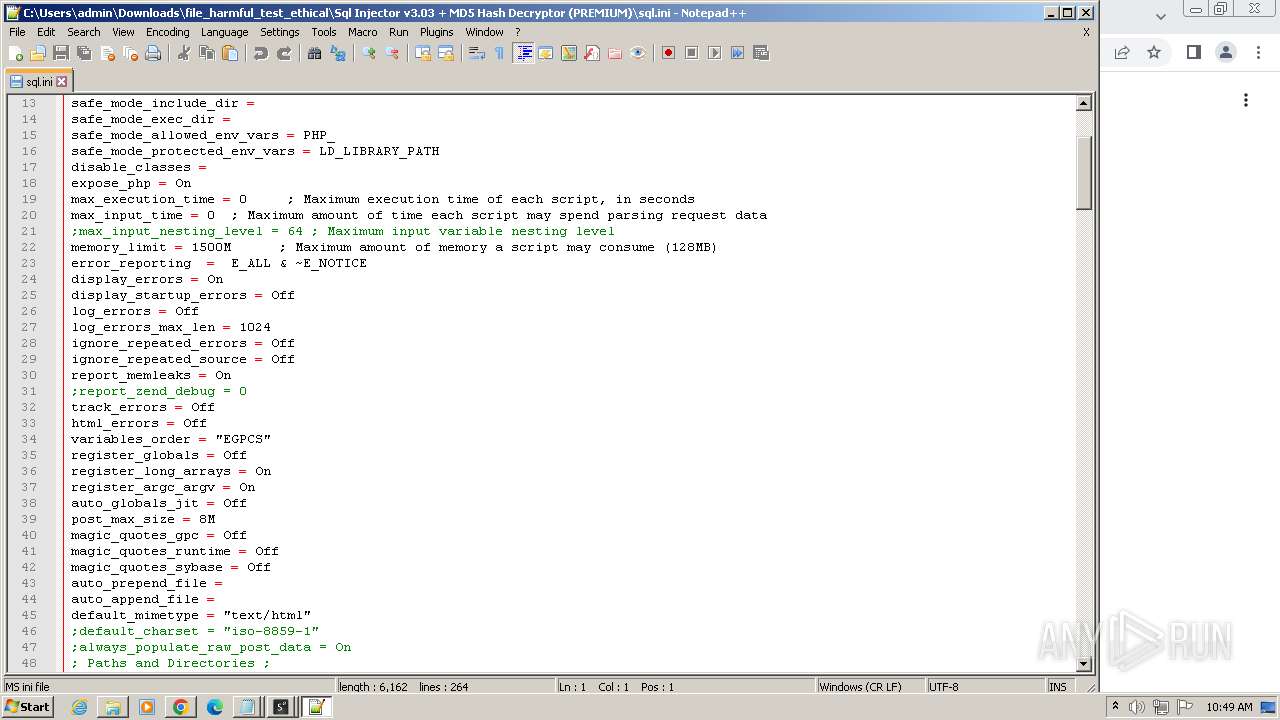Toggle indent guide display
The image size is (1280, 720).
tap(523, 53)
